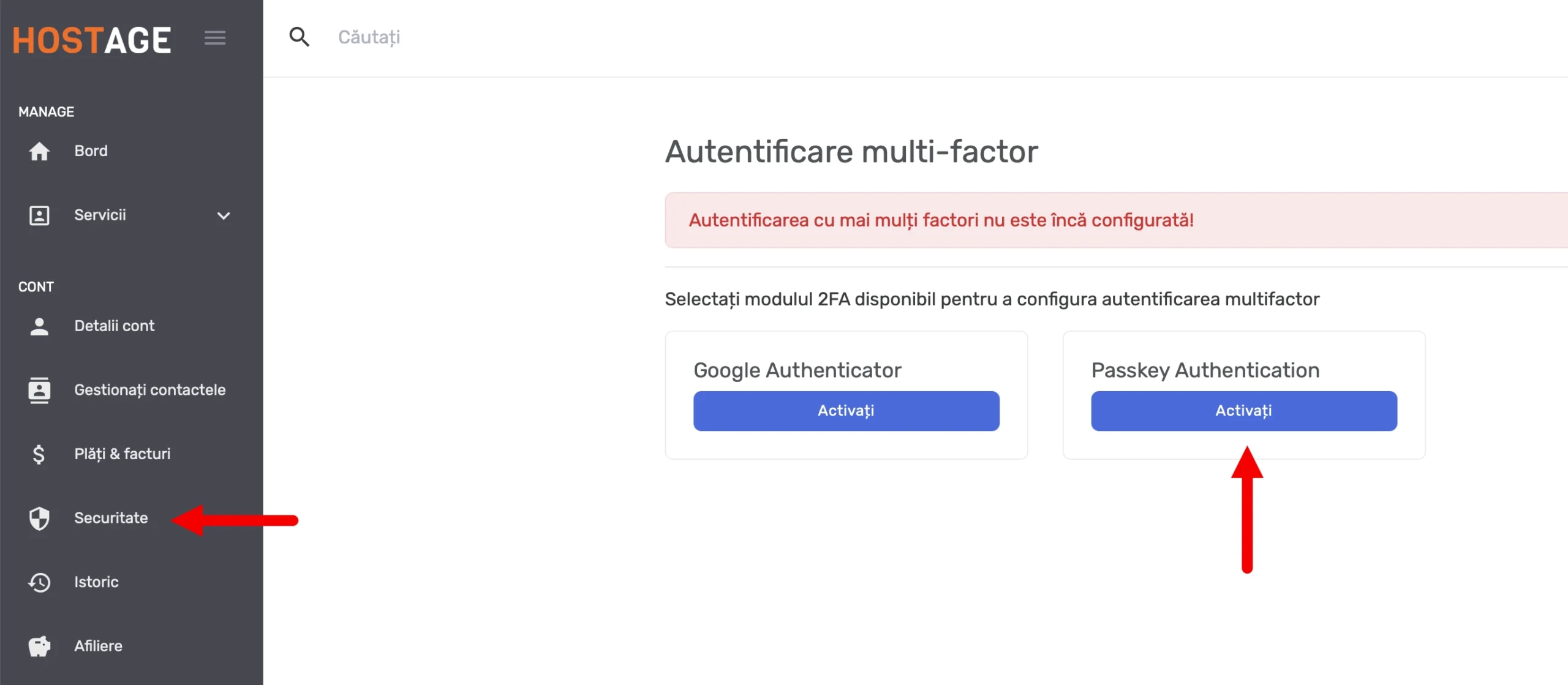Click the Istoric history clock icon

39,582
